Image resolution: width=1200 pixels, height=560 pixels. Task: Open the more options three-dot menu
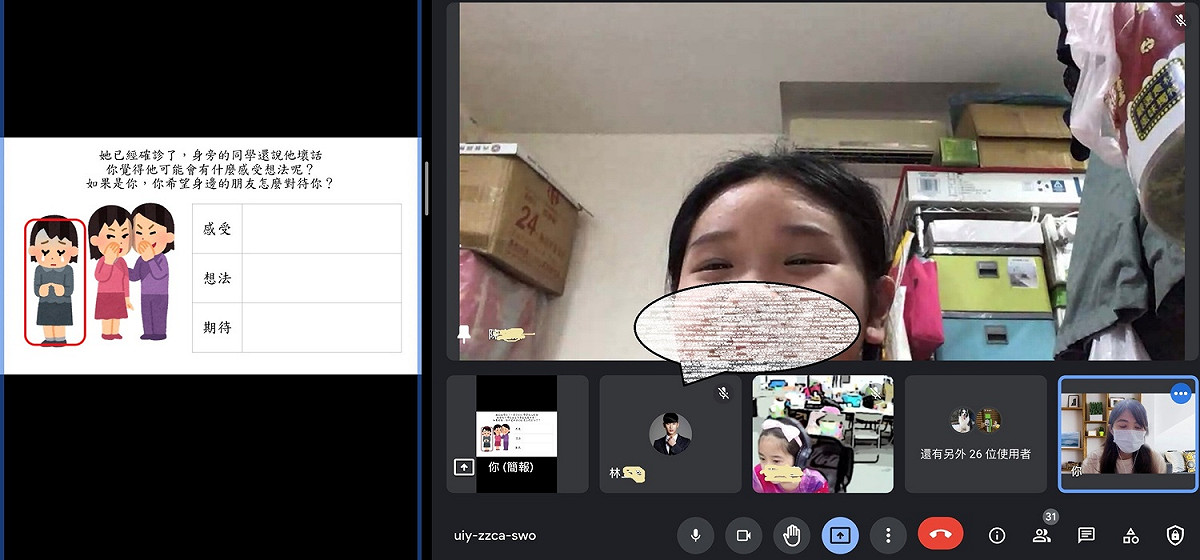(888, 535)
